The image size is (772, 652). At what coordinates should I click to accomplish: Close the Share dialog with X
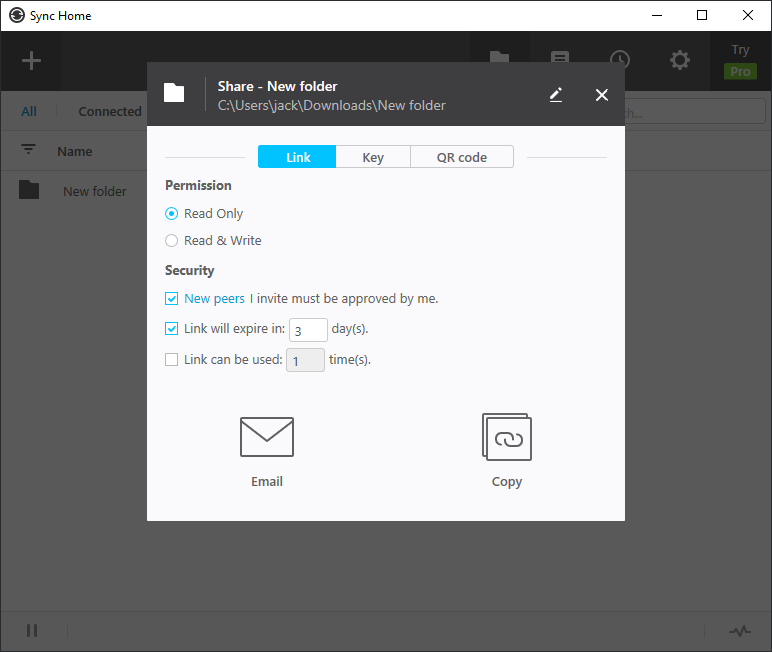point(602,95)
